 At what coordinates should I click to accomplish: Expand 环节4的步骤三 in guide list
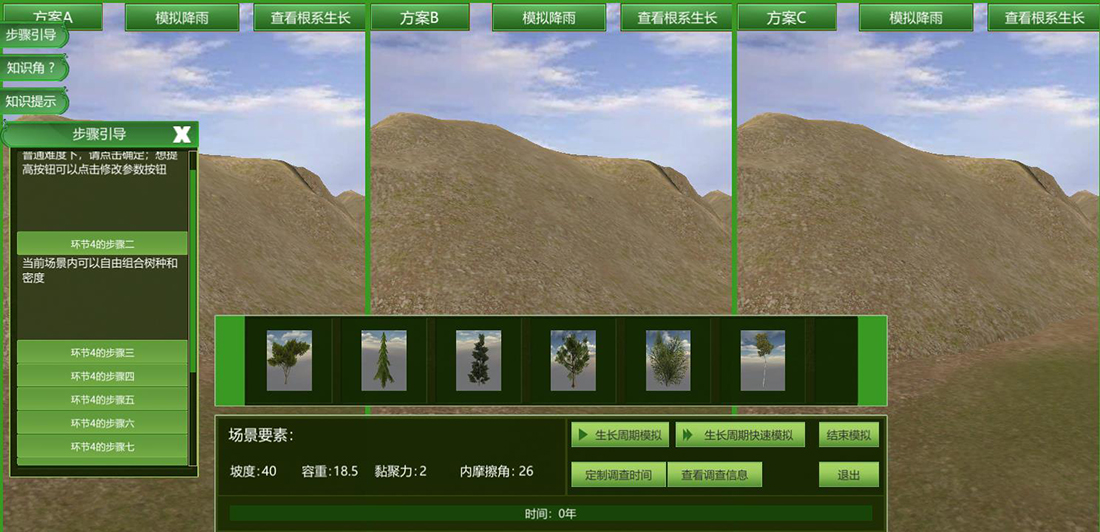click(102, 352)
